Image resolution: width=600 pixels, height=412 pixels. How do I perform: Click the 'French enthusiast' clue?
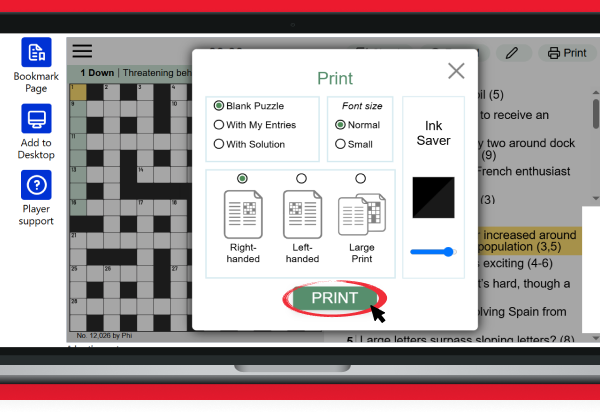coord(524,171)
